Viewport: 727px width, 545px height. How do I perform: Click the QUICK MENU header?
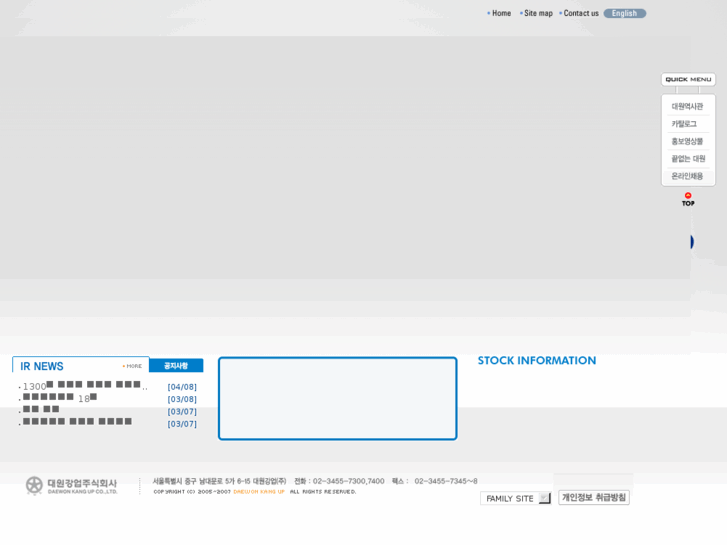click(688, 79)
